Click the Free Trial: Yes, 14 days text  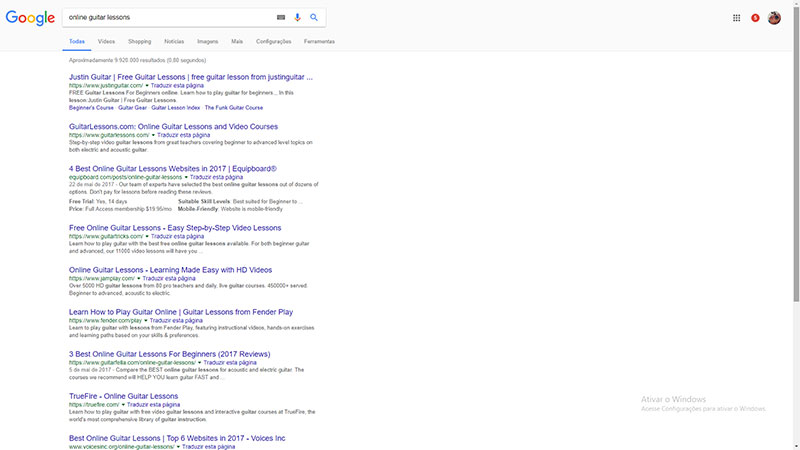pyautogui.click(x=98, y=202)
